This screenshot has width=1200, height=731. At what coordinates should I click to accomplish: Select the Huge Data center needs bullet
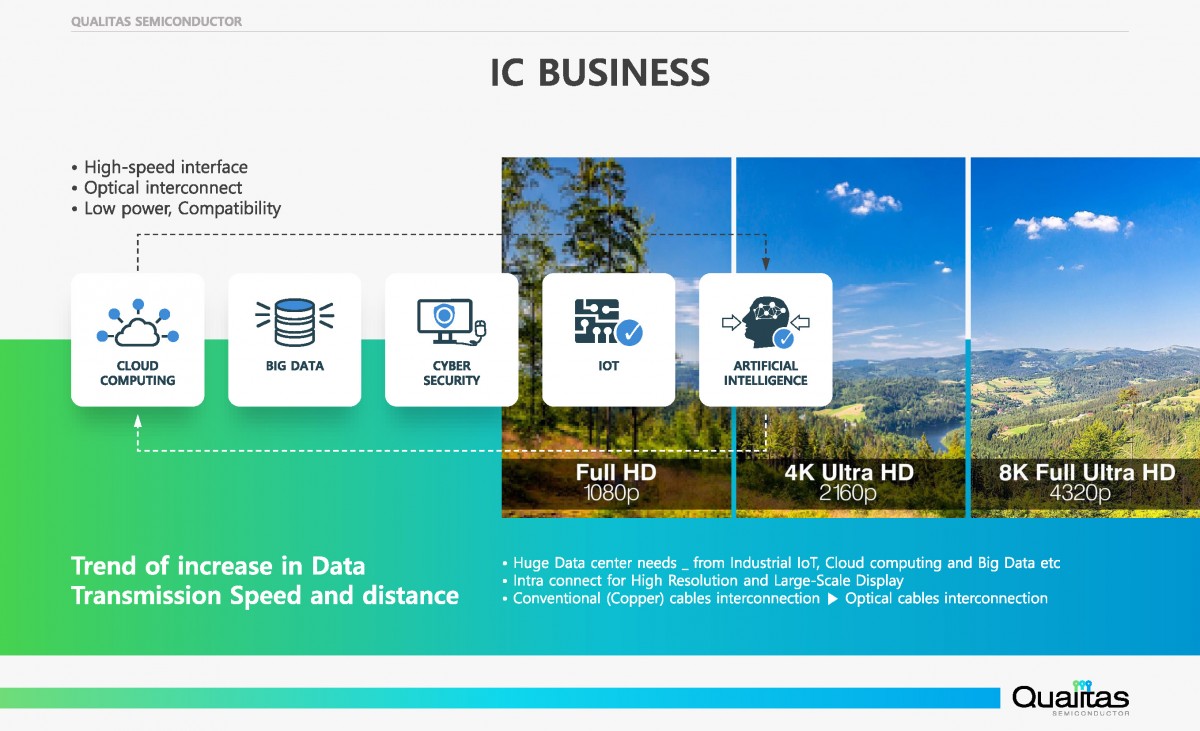click(x=785, y=563)
